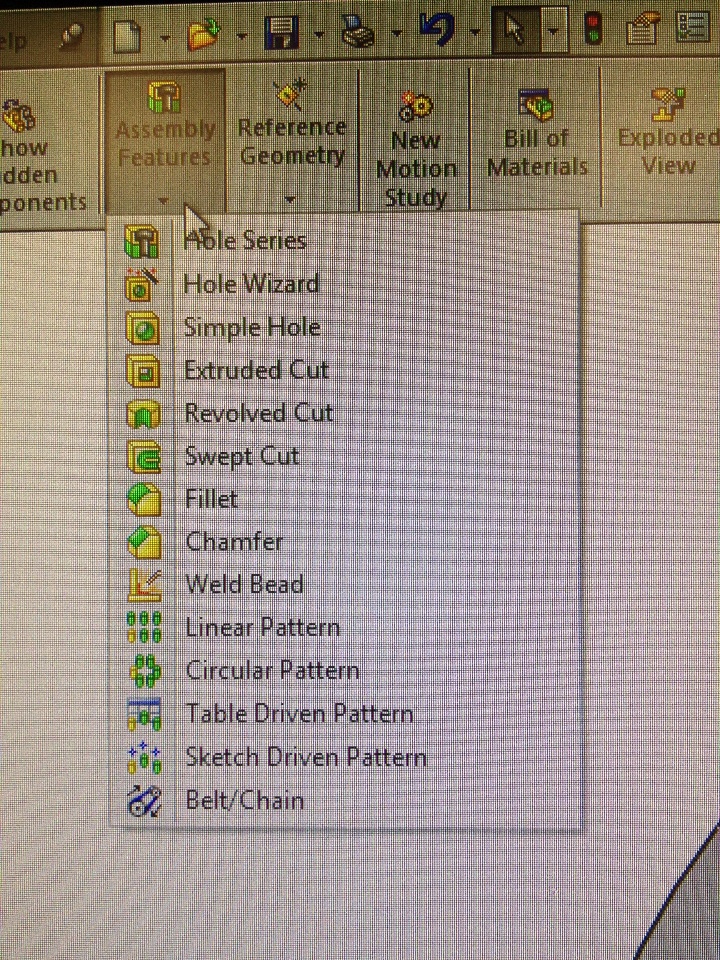The height and width of the screenshot is (960, 720).
Task: Select the Hole Wizard icon
Action: tap(142, 285)
